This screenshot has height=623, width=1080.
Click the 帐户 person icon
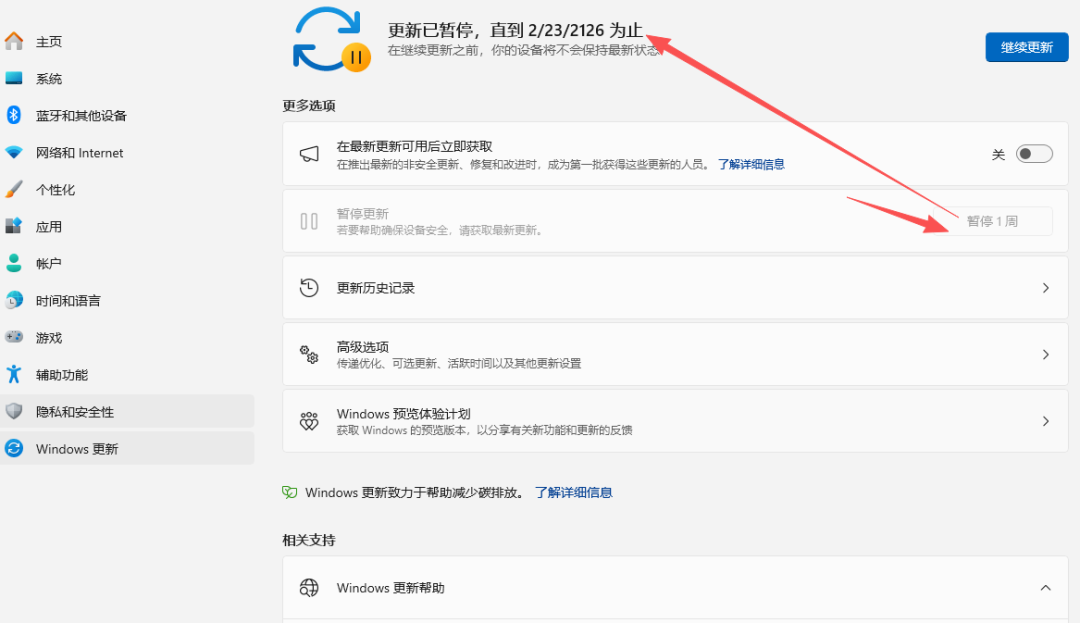click(x=14, y=263)
